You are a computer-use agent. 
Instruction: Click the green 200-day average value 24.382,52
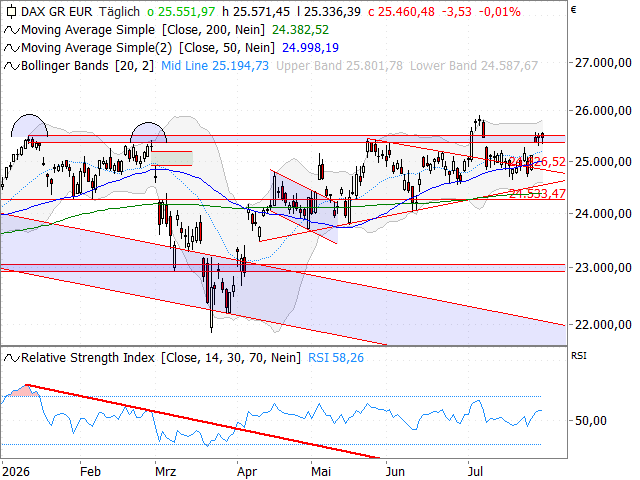(300, 30)
